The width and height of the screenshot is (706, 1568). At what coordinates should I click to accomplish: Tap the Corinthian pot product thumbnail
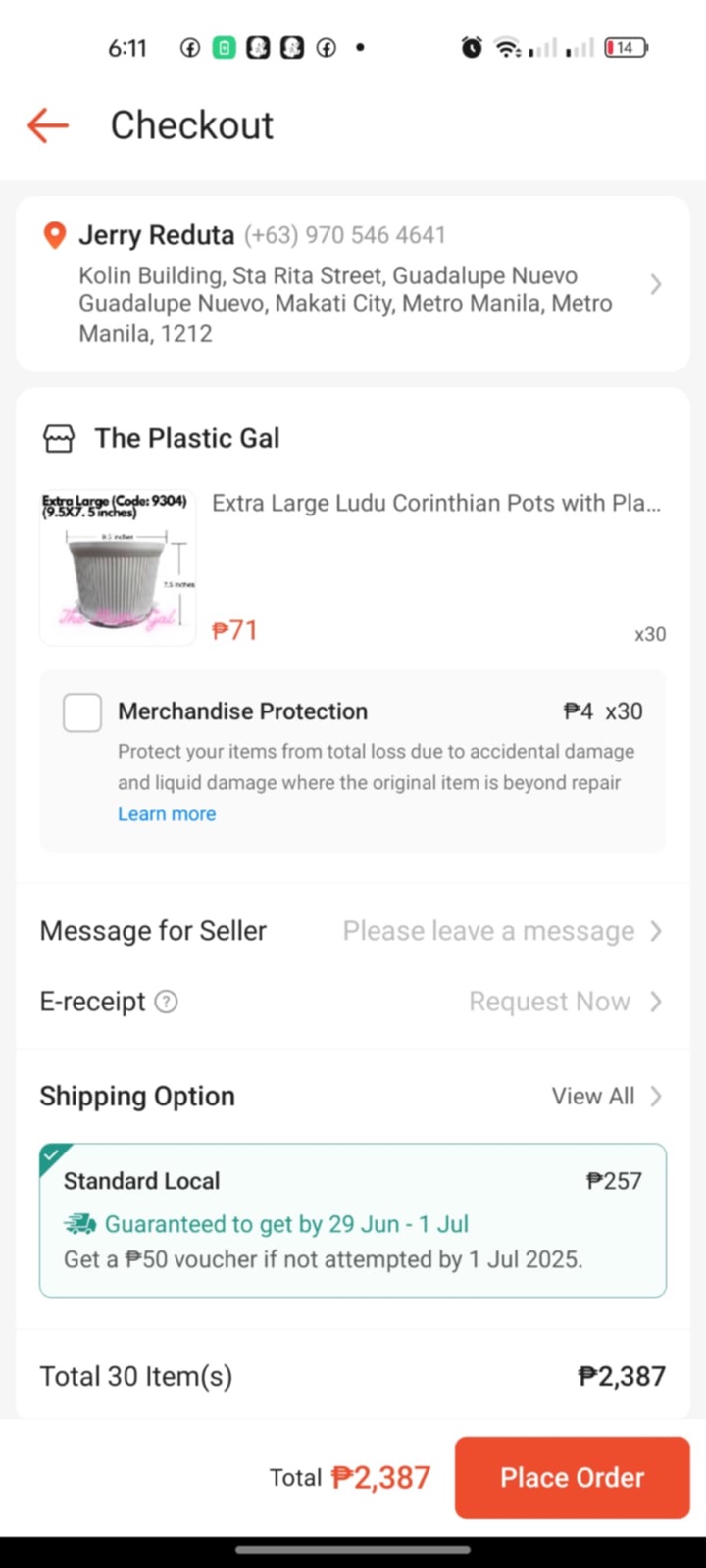[x=118, y=567]
